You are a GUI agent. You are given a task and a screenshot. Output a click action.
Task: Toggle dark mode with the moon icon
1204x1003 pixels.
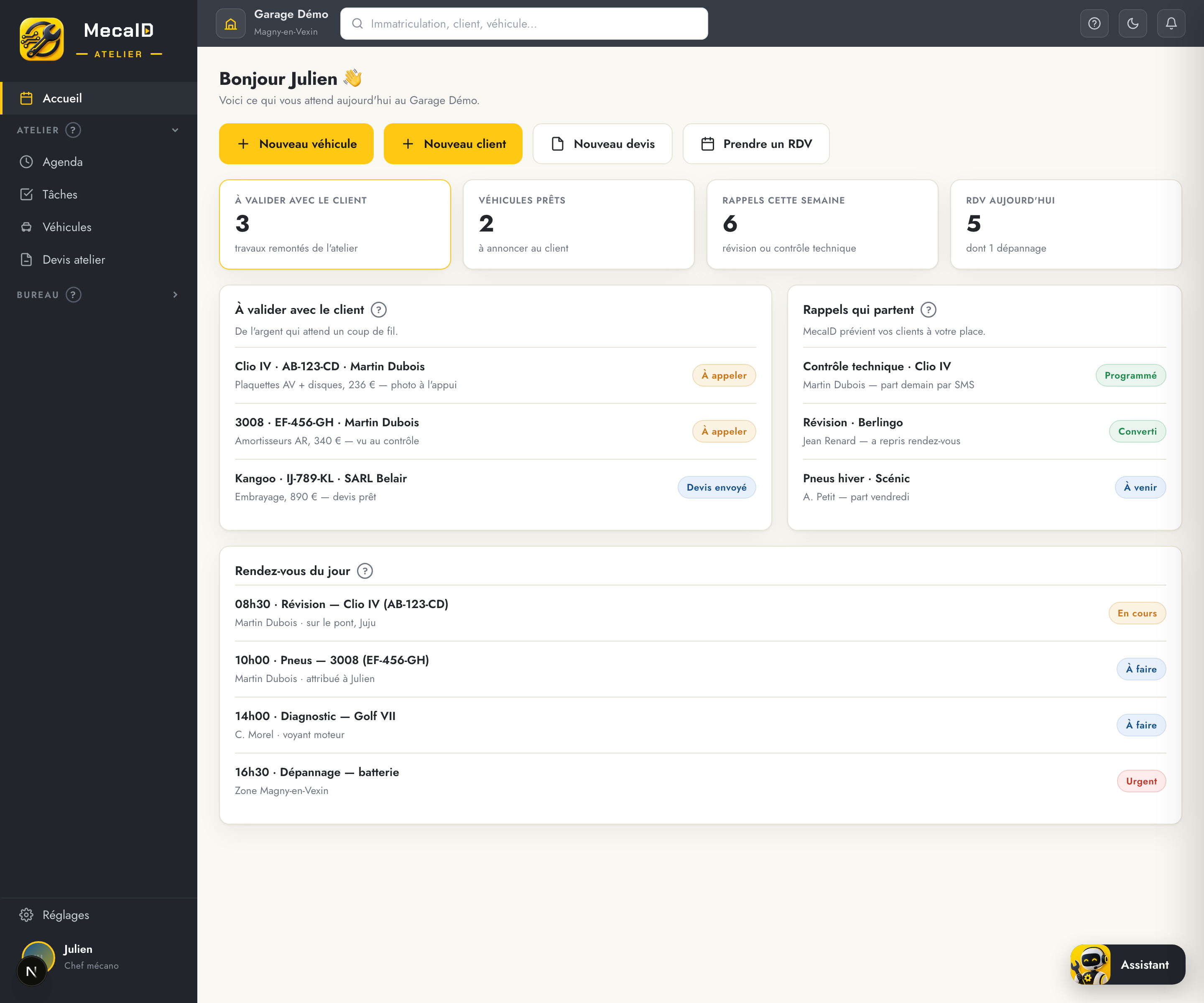tap(1133, 23)
